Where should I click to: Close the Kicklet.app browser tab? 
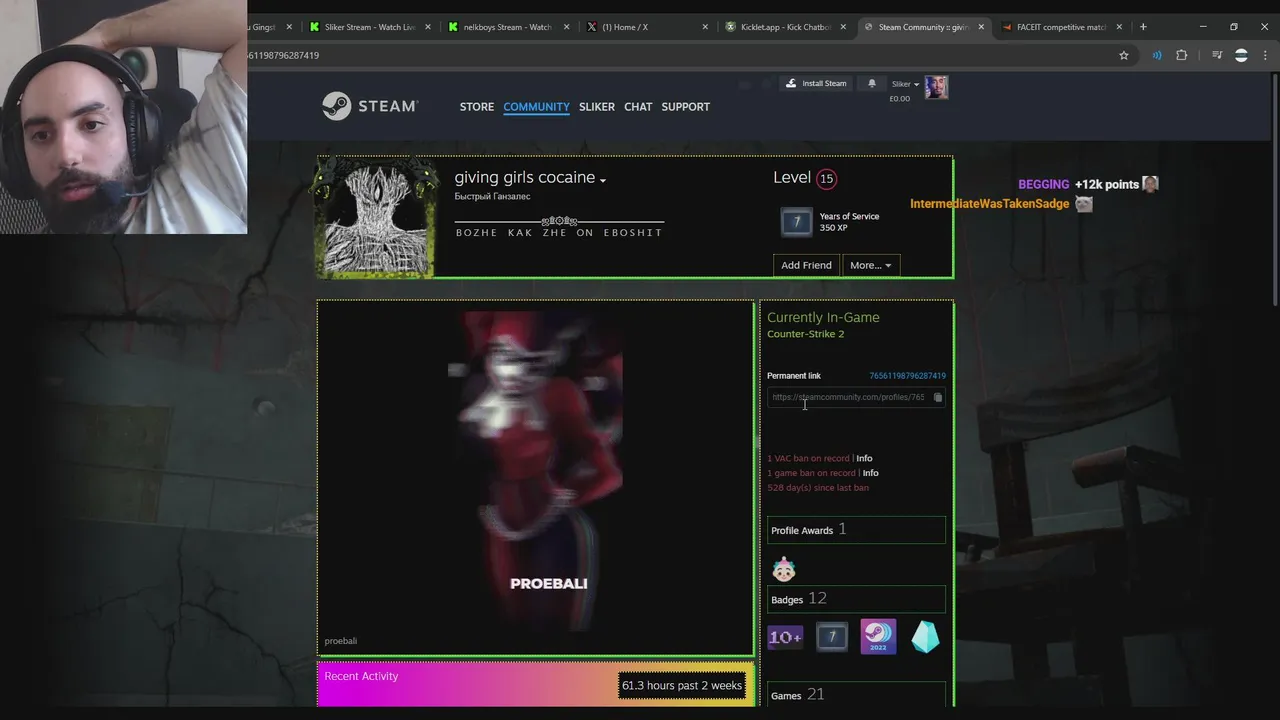tap(843, 27)
